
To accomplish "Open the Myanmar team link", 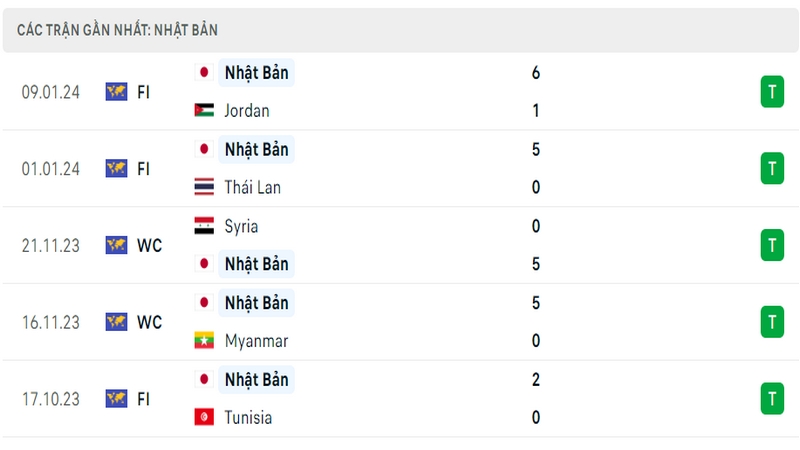I will pyautogui.click(x=257, y=341).
